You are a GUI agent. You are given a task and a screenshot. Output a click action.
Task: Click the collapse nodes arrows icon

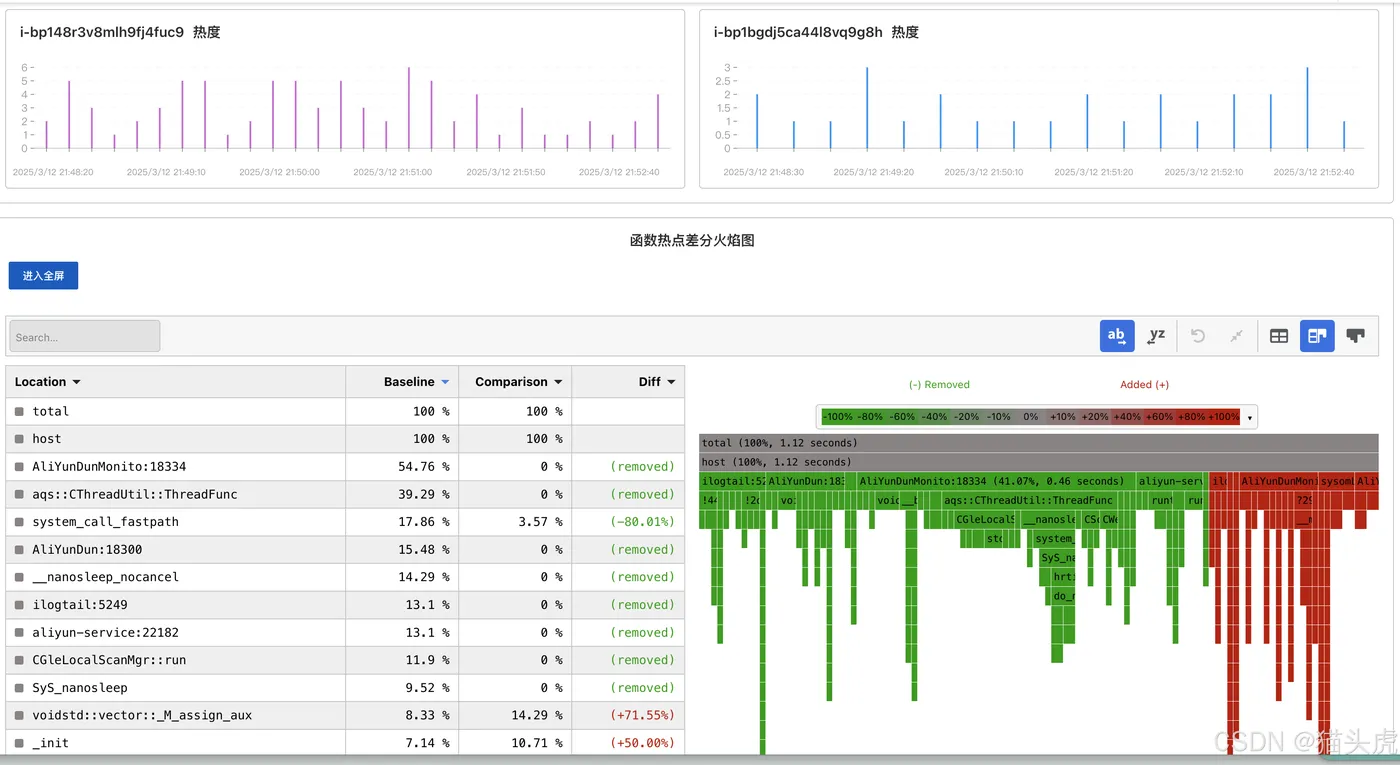tap(1236, 336)
